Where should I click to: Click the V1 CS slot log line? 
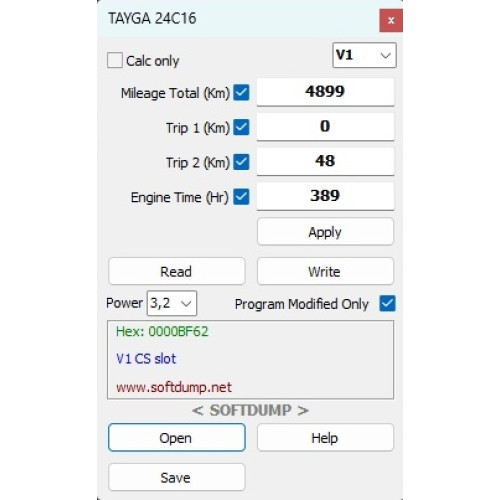(146, 359)
